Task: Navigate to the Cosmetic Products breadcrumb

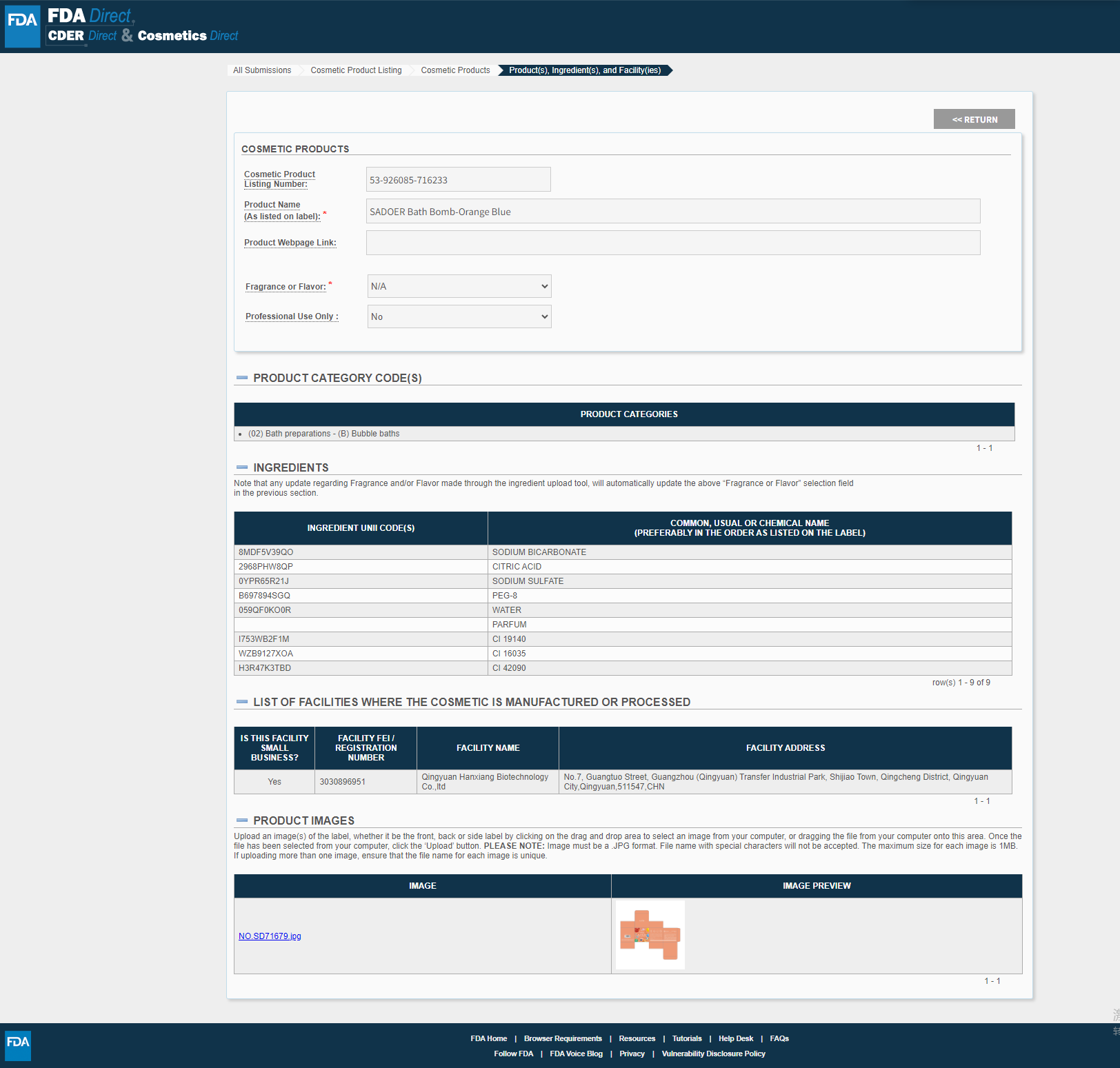Action: coord(455,70)
